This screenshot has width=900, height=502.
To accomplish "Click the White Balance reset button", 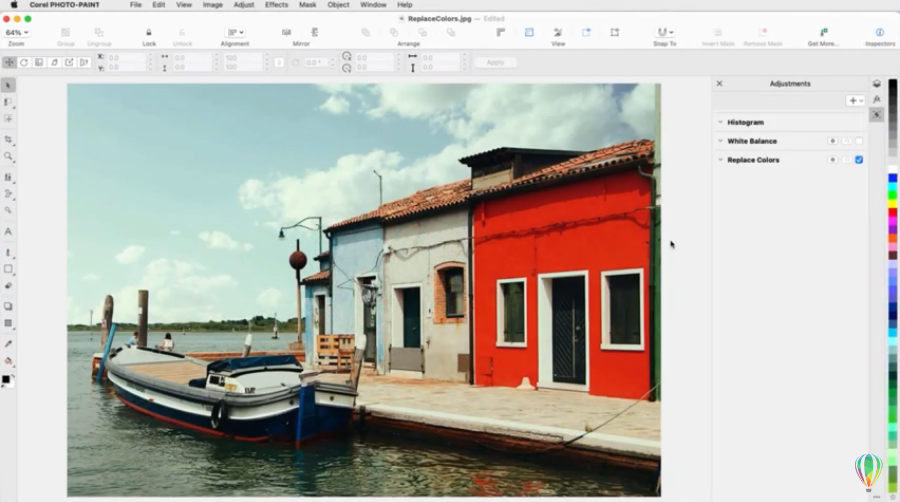I will click(846, 141).
